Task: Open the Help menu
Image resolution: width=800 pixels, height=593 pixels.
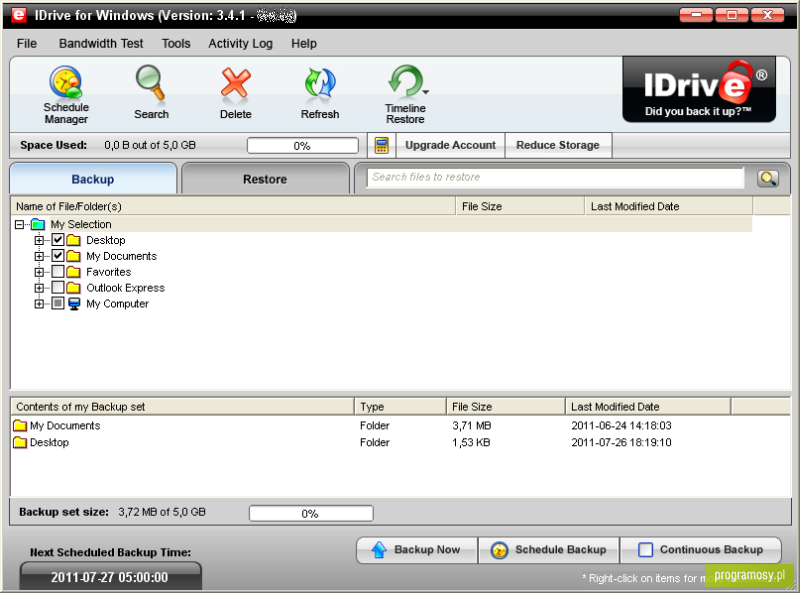Action: click(304, 43)
